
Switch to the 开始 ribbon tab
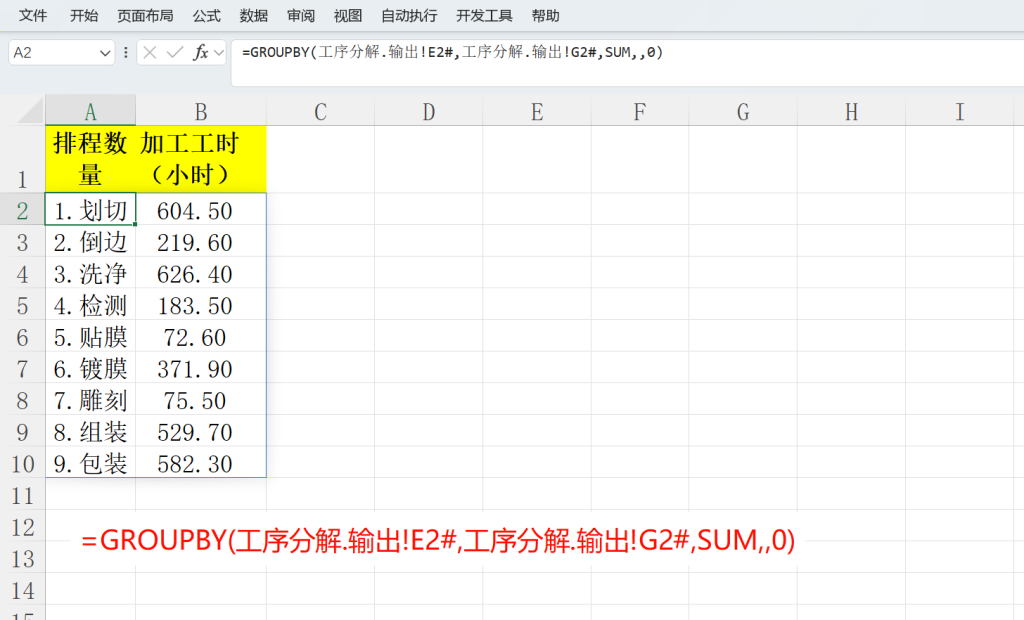coord(84,16)
